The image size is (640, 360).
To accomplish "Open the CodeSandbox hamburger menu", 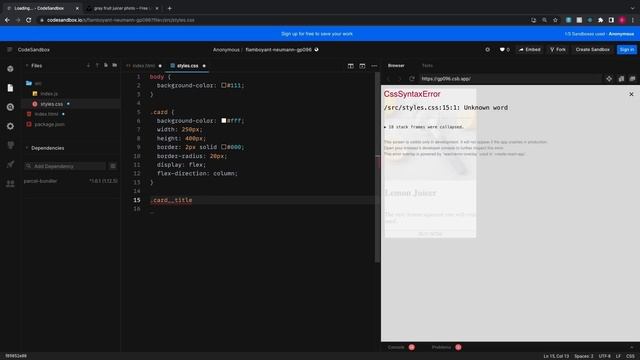I will tap(9, 49).
